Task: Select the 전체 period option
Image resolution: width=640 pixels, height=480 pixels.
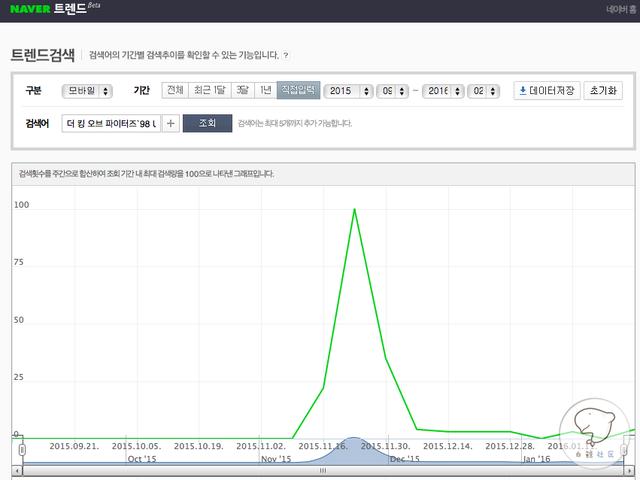Action: click(x=174, y=90)
